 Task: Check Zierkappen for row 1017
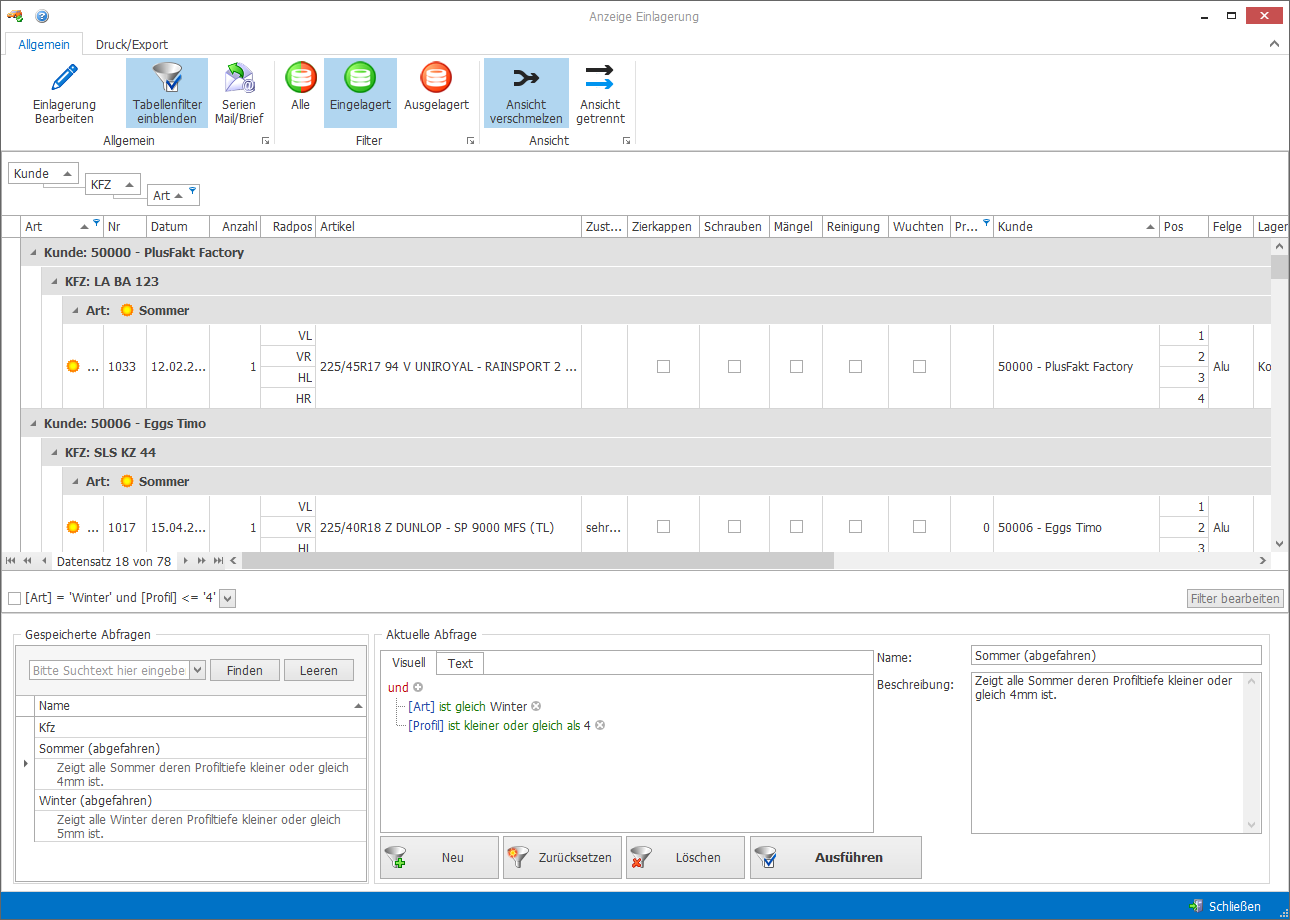click(x=663, y=527)
